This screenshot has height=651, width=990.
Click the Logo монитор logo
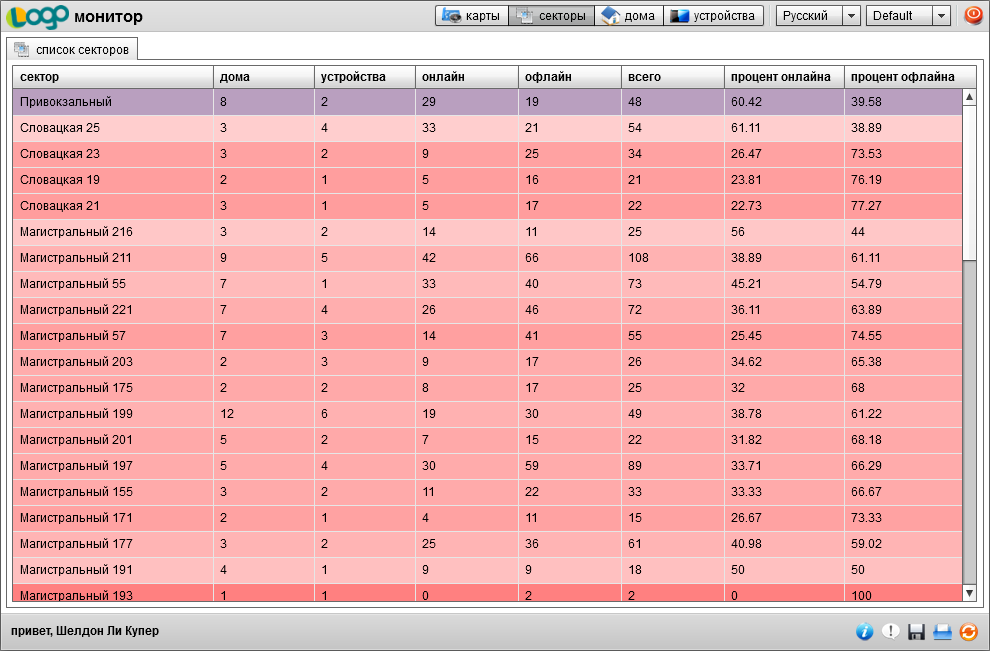pyautogui.click(x=74, y=17)
